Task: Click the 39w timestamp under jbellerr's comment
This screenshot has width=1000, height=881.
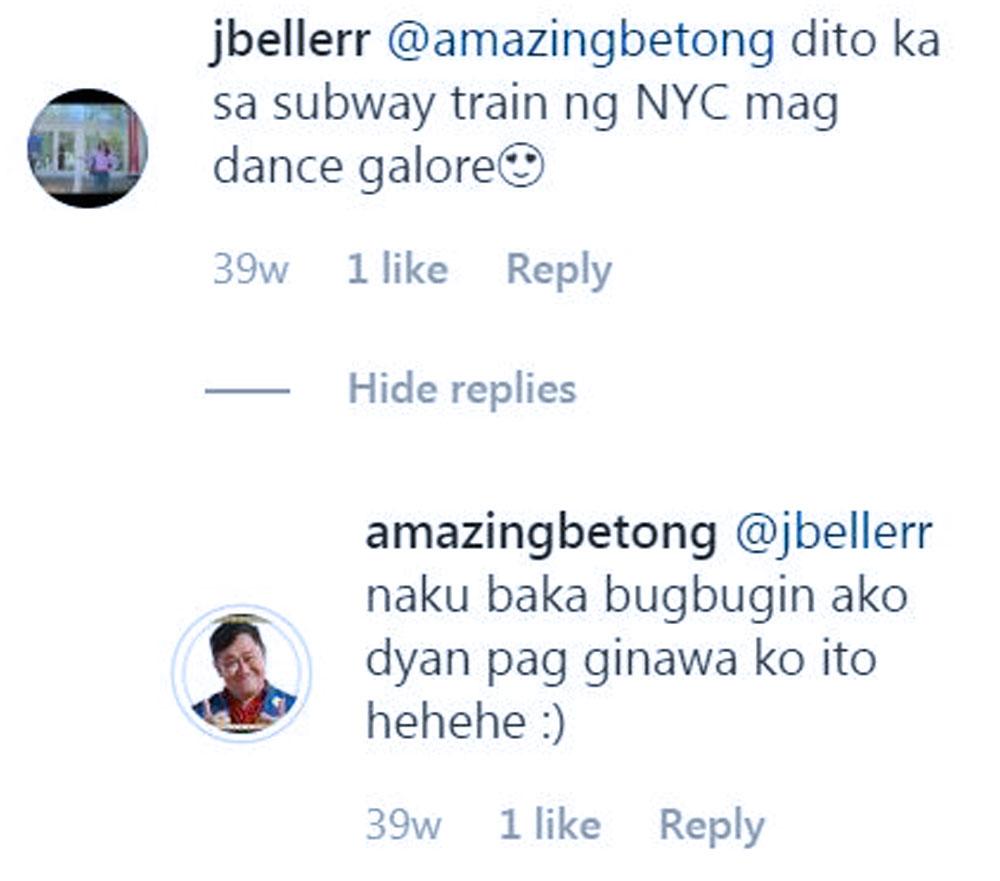Action: pyautogui.click(x=250, y=270)
